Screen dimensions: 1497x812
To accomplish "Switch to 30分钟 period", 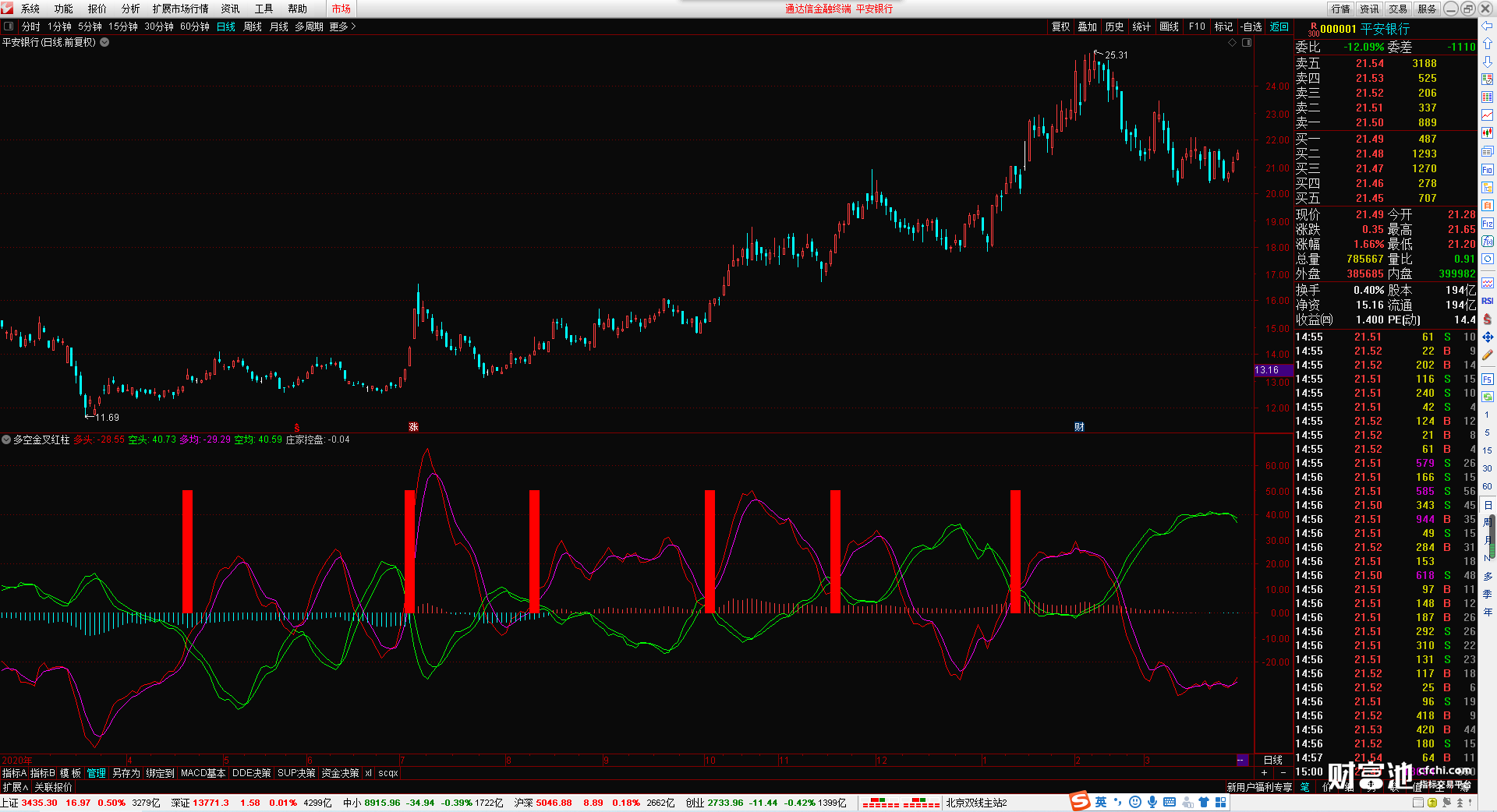I will [x=159, y=26].
